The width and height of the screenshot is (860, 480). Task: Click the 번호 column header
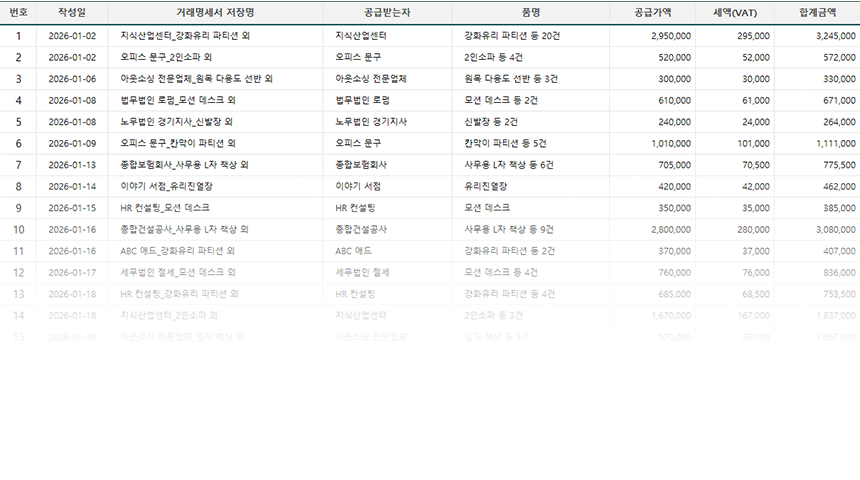18,12
